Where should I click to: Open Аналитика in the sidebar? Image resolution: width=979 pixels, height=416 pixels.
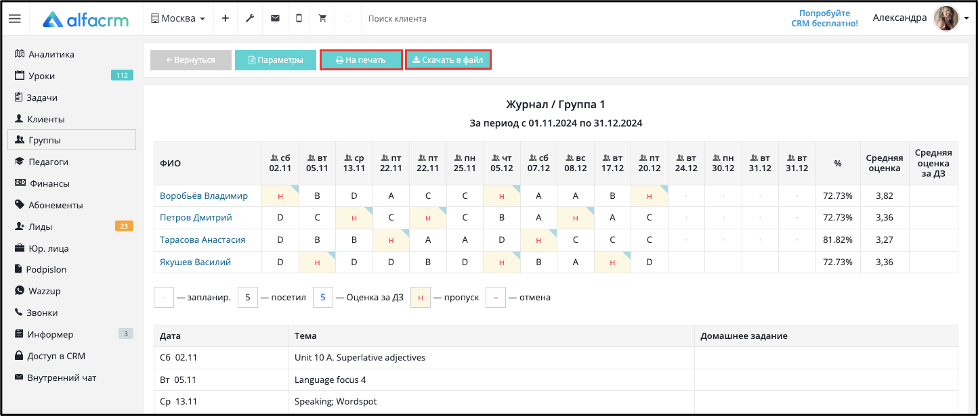click(45, 54)
